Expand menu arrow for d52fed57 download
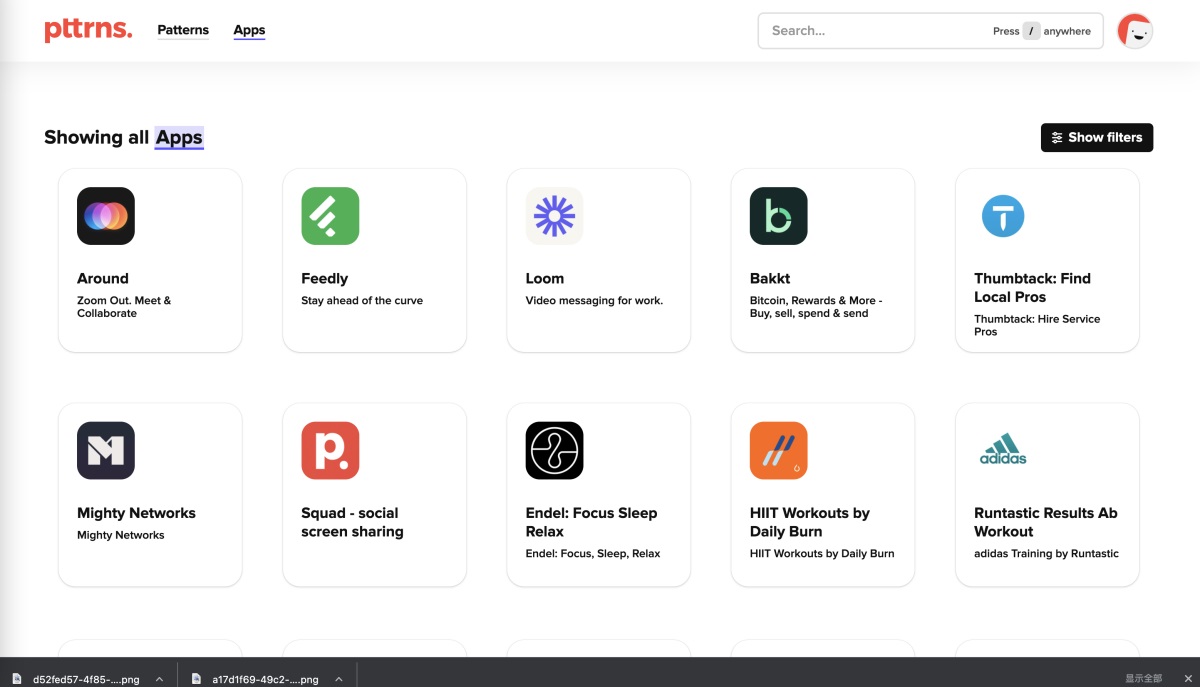The image size is (1200, 687). pyautogui.click(x=159, y=679)
